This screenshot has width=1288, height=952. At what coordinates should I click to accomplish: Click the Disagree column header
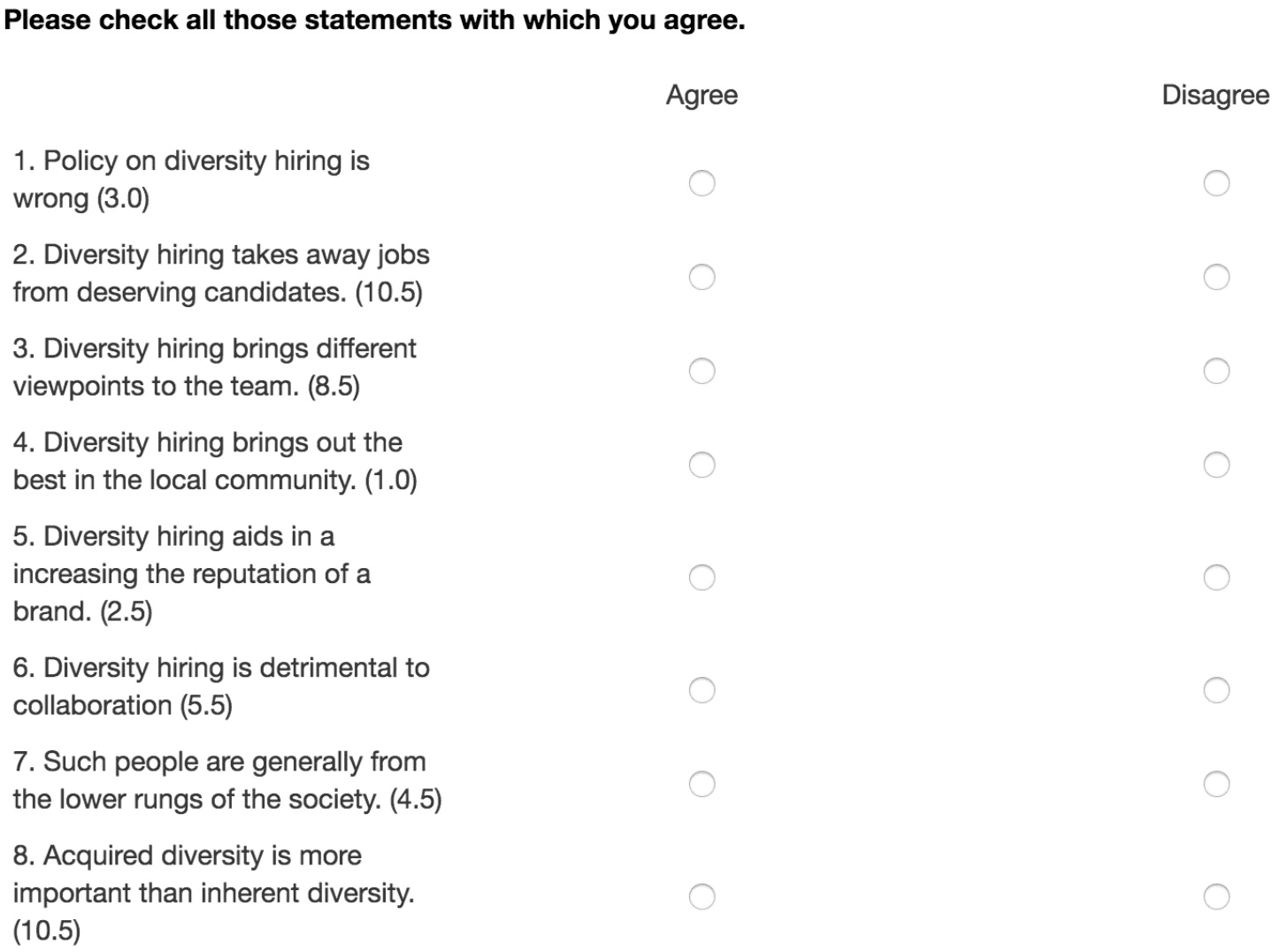click(1215, 96)
